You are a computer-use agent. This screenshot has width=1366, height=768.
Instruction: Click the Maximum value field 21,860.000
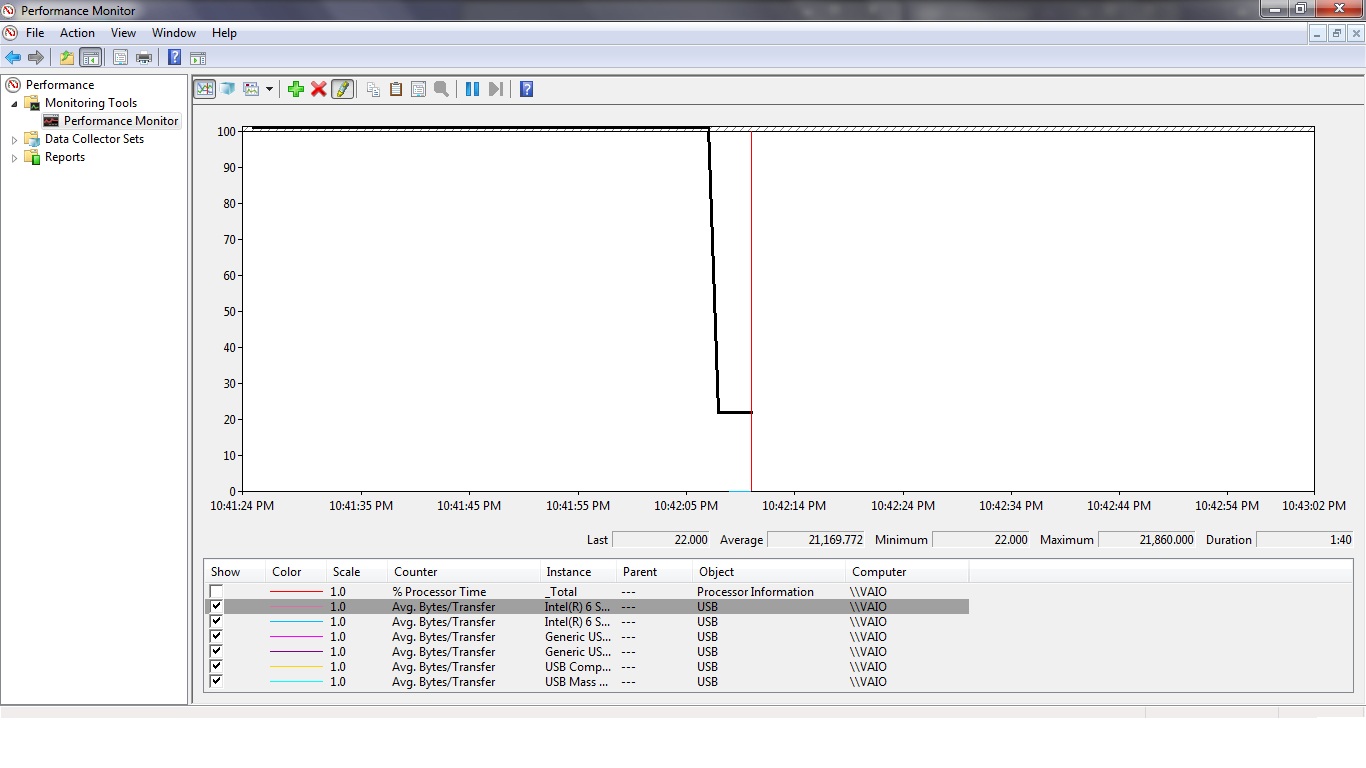(x=1147, y=540)
